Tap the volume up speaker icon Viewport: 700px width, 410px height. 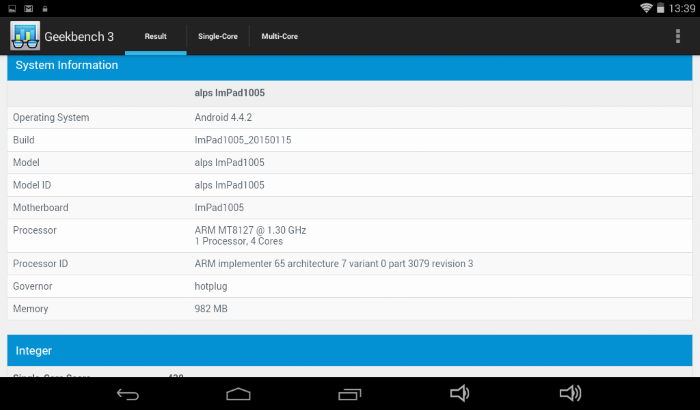click(x=570, y=393)
